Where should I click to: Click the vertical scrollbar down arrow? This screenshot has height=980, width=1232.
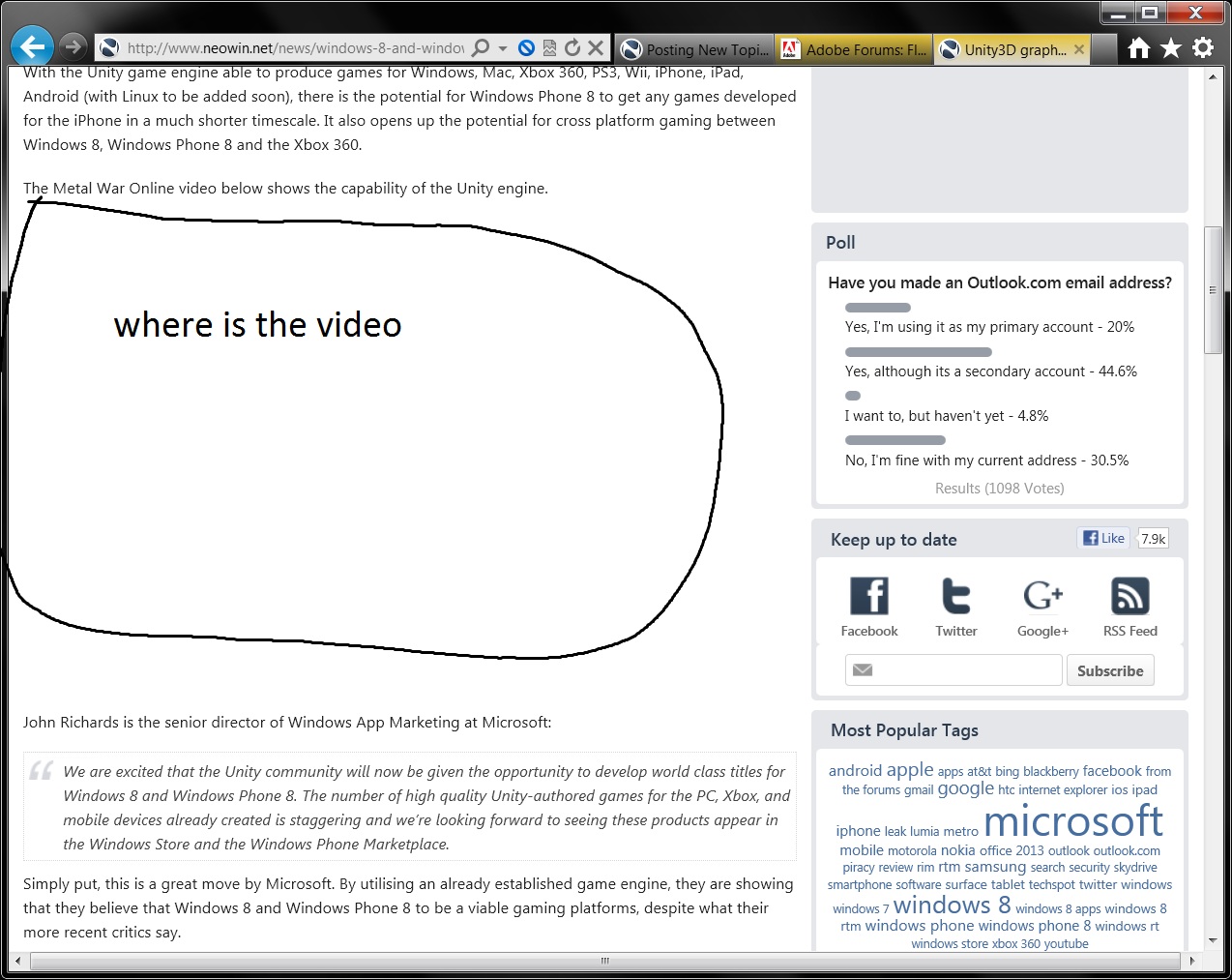(1213, 939)
